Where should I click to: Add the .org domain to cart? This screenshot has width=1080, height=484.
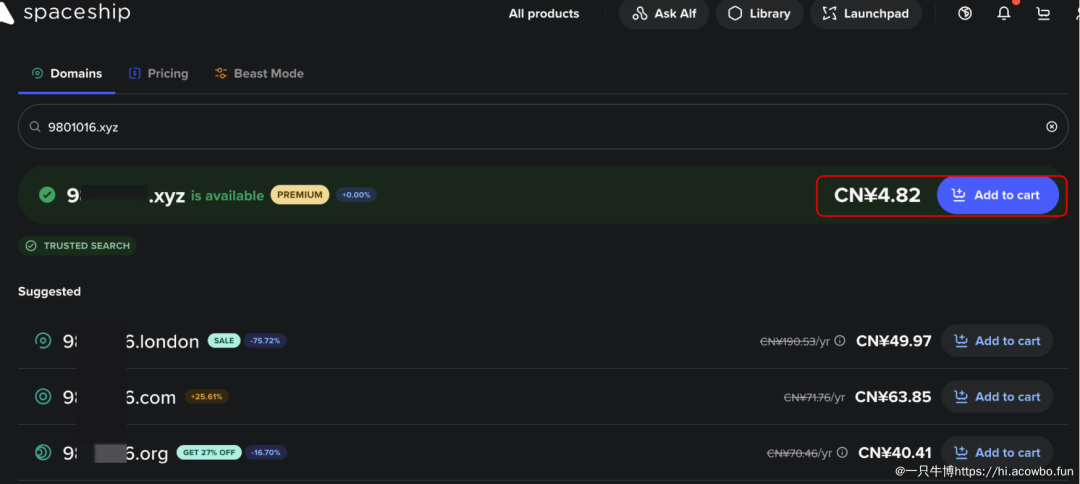pos(997,452)
